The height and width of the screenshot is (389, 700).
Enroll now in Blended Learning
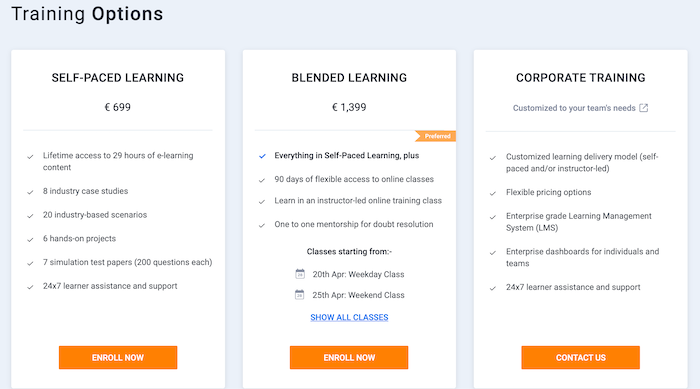pyautogui.click(x=349, y=357)
